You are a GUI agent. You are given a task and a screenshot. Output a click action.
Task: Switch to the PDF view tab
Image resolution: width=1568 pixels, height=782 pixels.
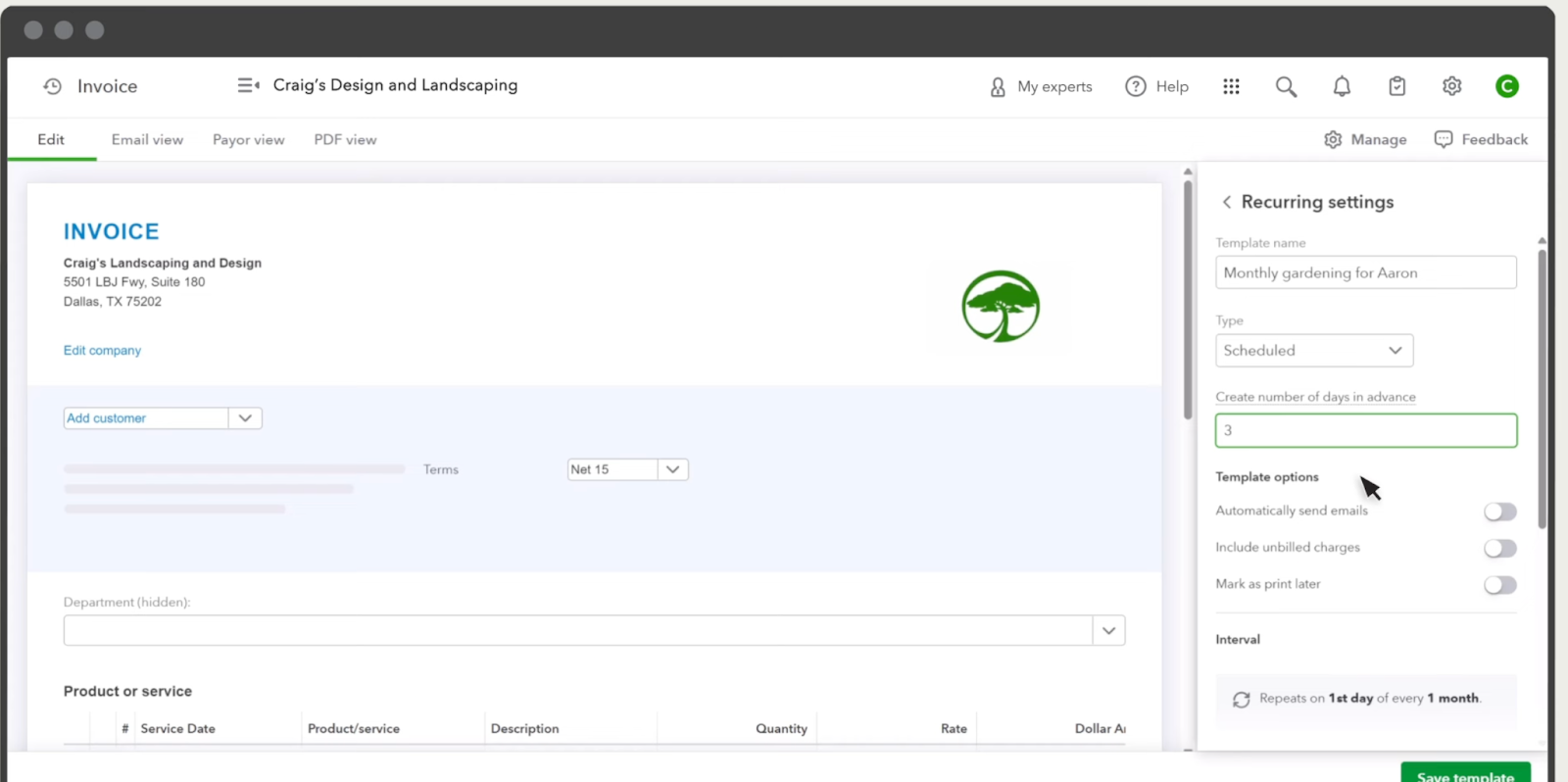345,139
